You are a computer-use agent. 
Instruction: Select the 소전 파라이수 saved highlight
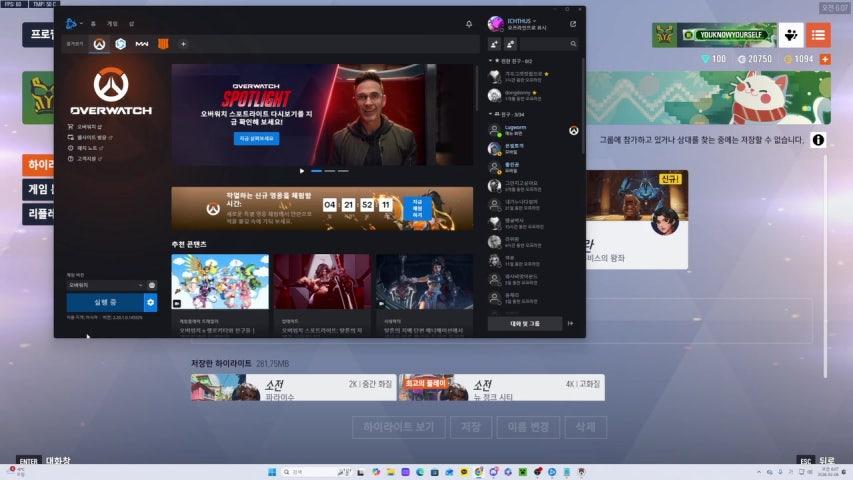294,387
